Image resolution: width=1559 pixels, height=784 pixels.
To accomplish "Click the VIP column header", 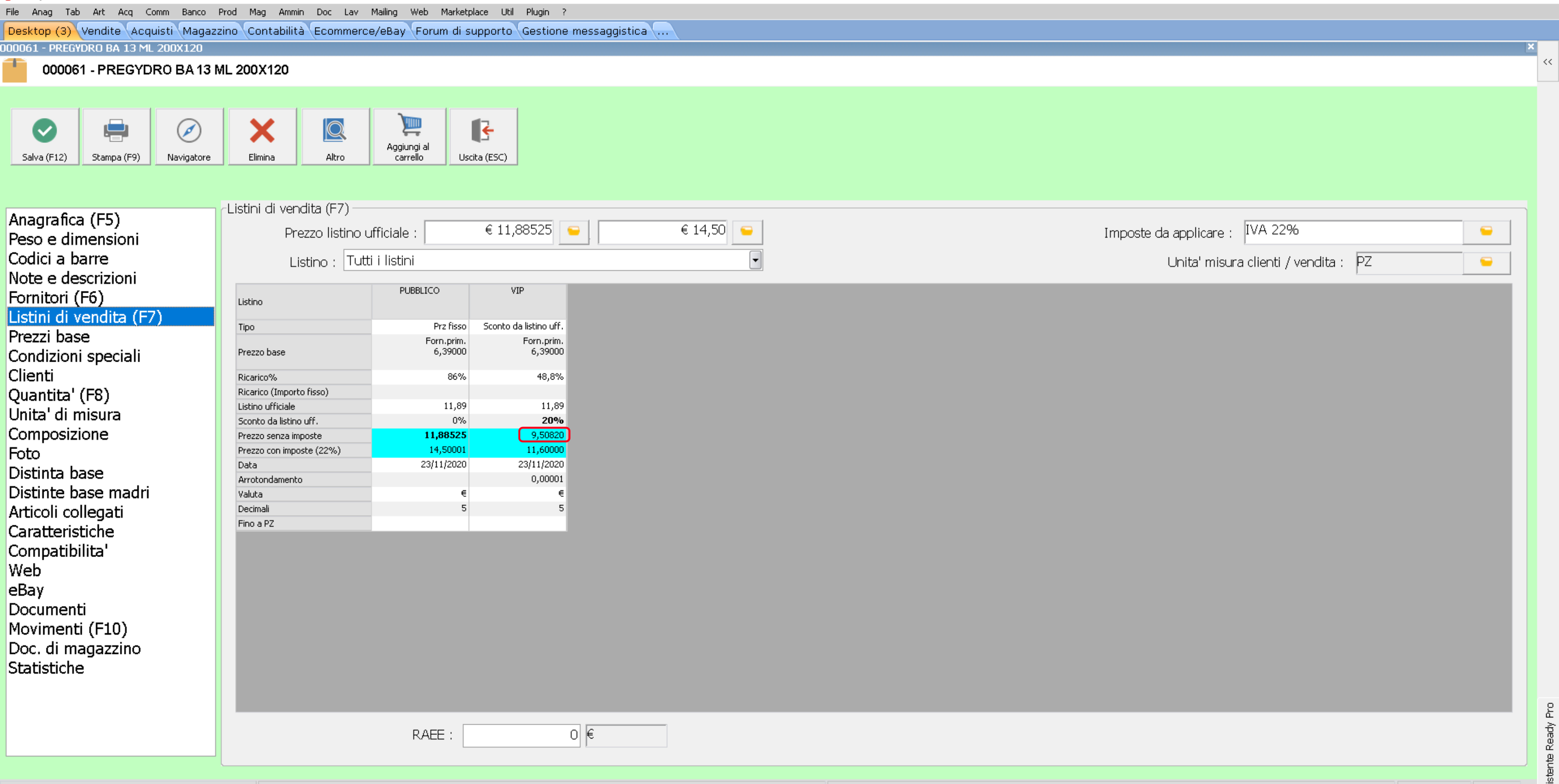I will 518,301.
